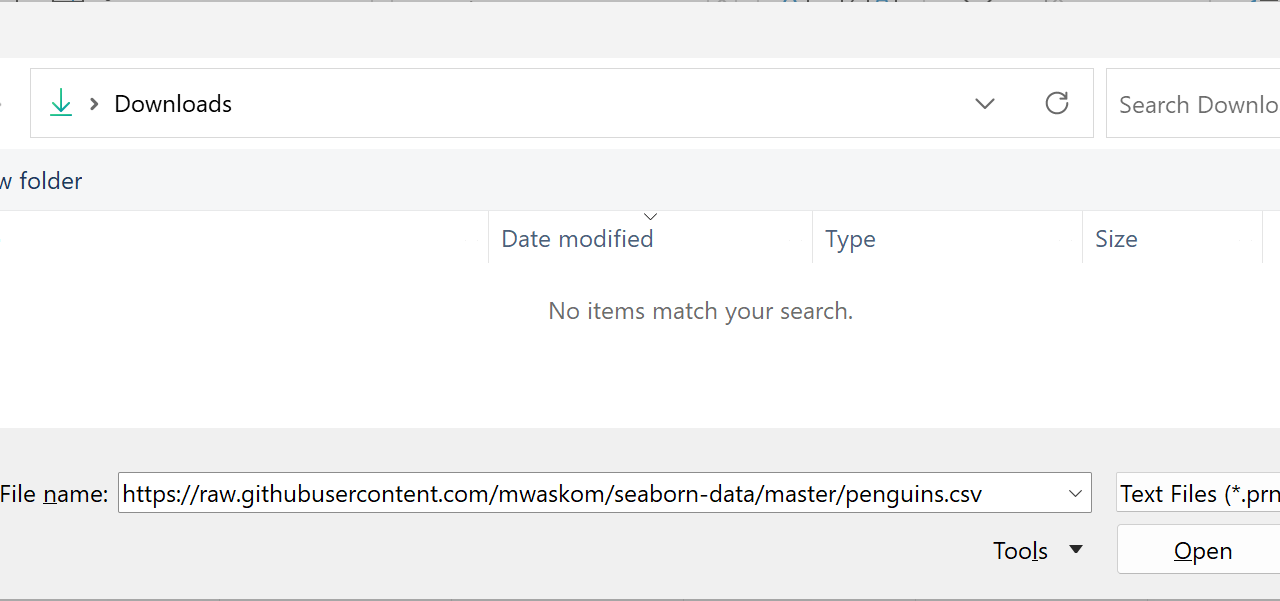1280x601 pixels.
Task: Expand the File name history dropdown arrow
Action: (x=1075, y=494)
